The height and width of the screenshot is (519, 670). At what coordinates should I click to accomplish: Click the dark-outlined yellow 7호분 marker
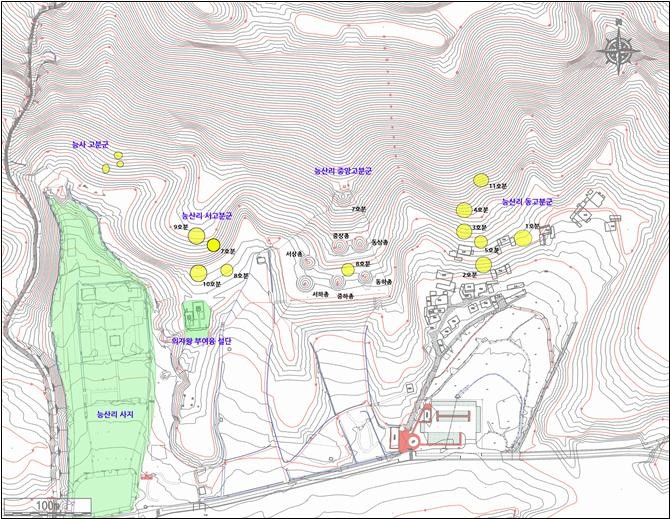pyautogui.click(x=214, y=245)
